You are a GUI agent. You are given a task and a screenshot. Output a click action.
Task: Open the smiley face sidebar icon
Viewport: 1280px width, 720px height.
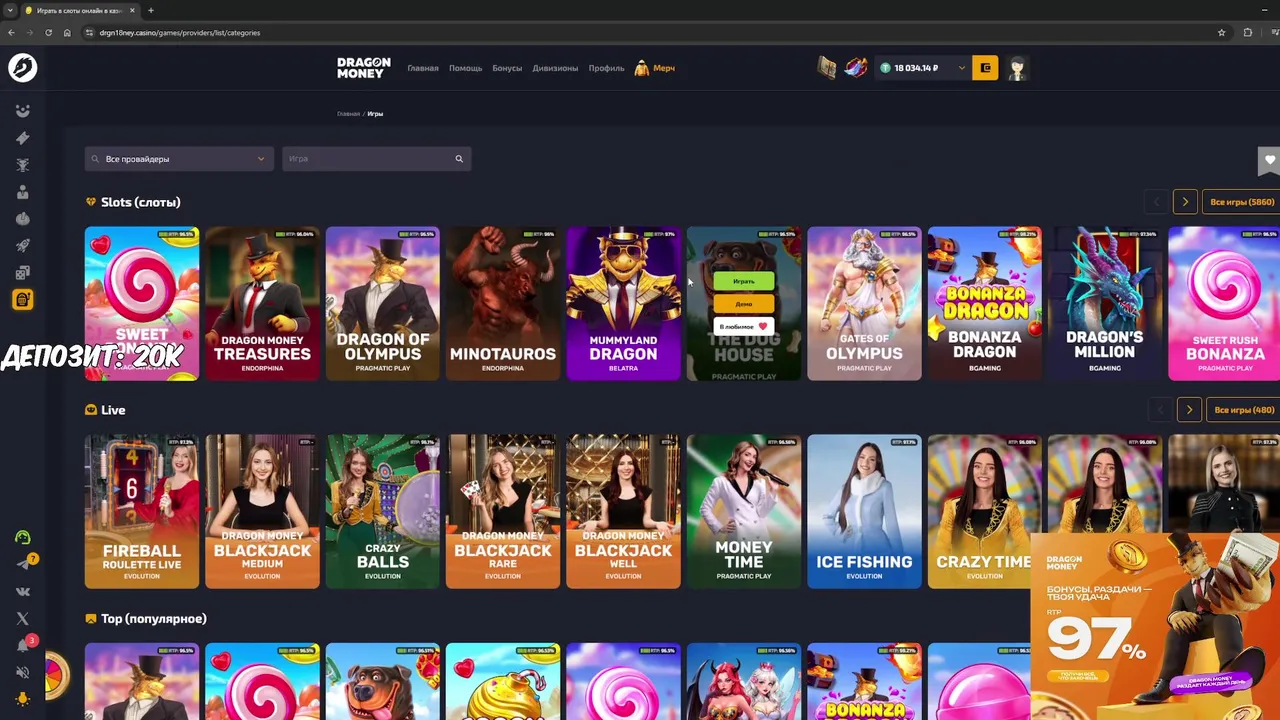click(23, 111)
